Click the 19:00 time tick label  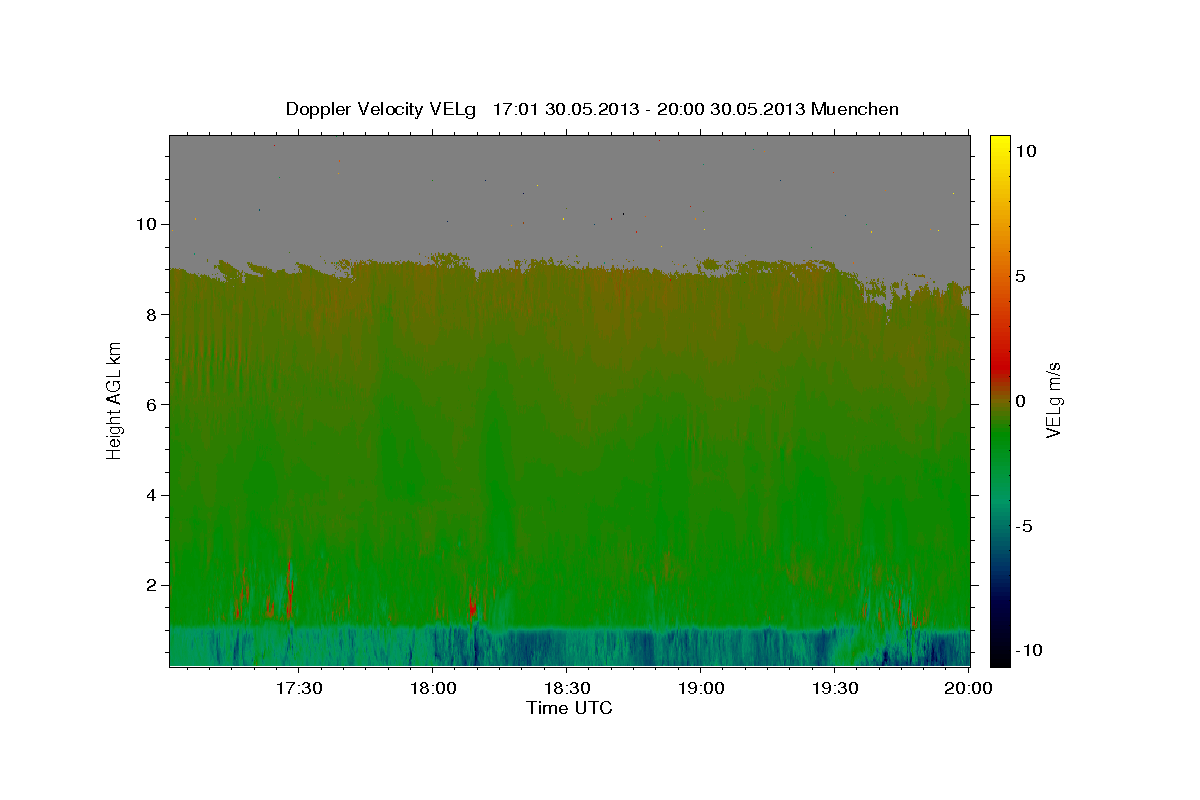click(700, 688)
